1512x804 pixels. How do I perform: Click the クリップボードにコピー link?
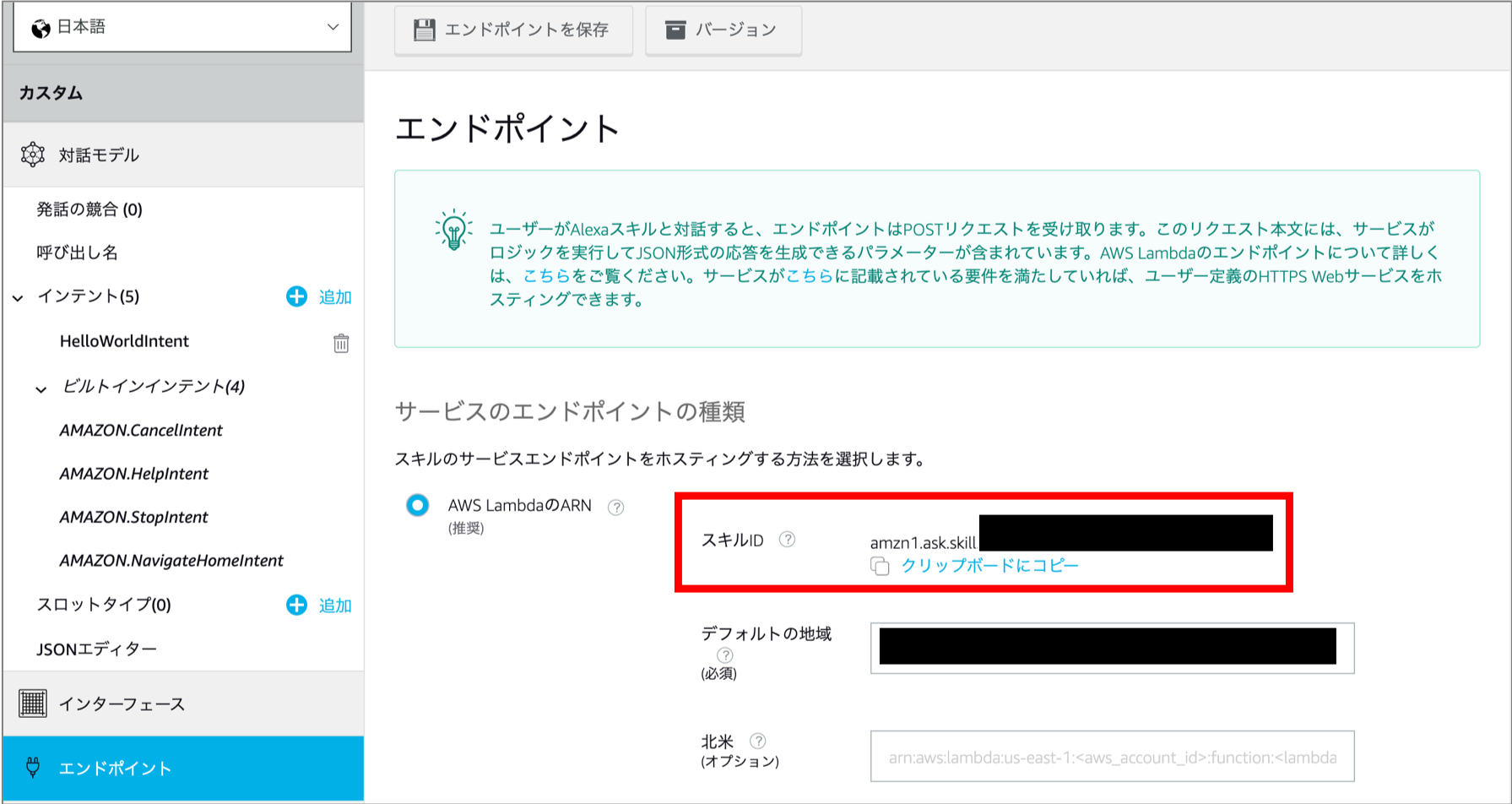[989, 566]
